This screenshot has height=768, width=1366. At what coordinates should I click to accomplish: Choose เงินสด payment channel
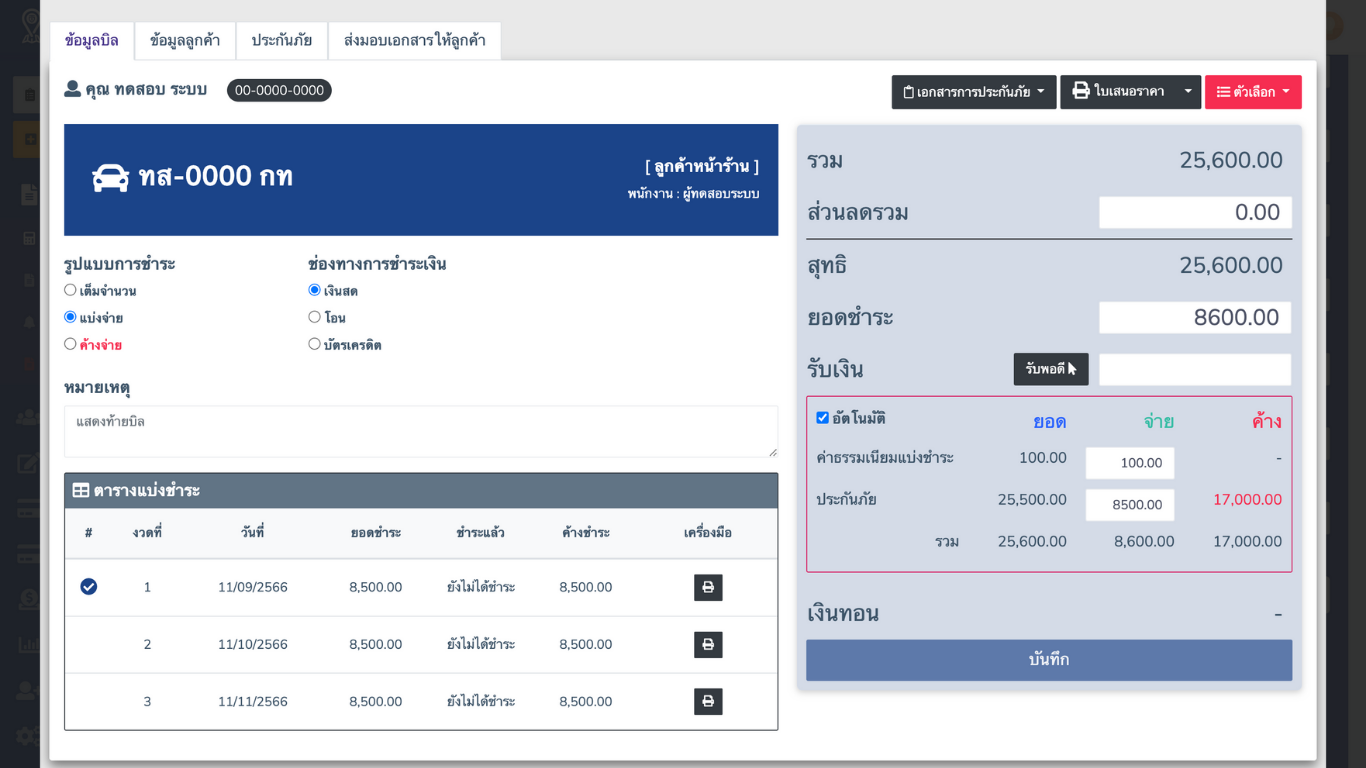click(x=314, y=290)
